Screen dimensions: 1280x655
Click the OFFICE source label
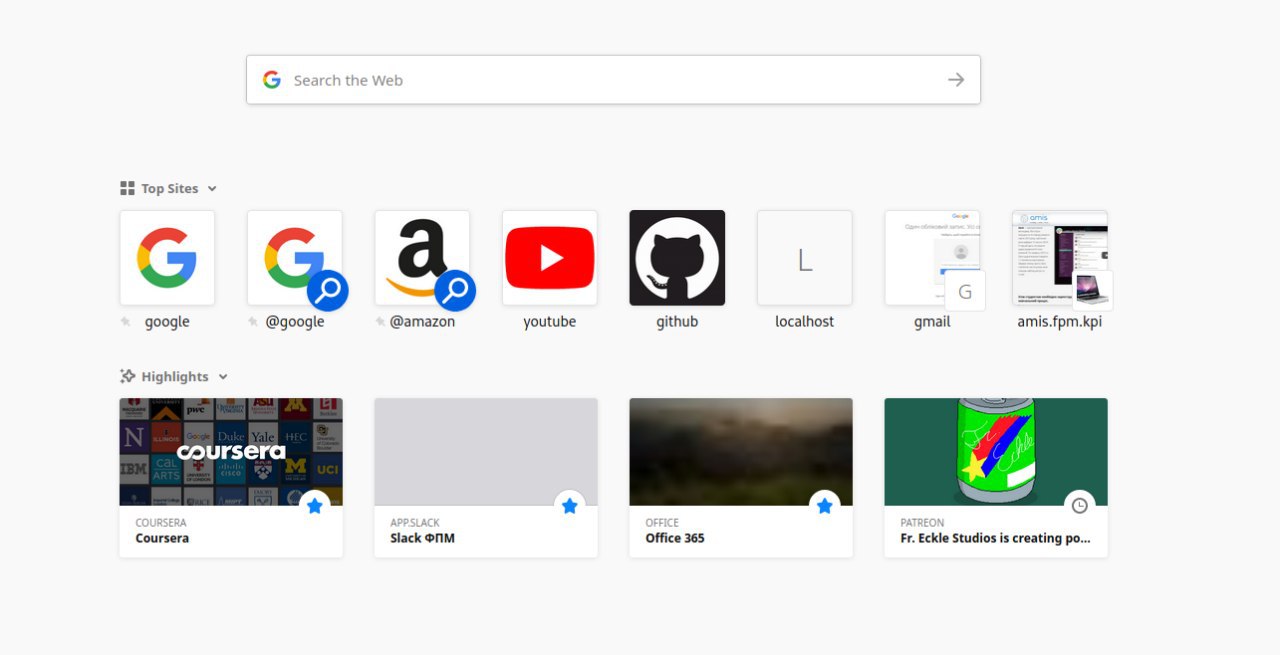coord(662,523)
